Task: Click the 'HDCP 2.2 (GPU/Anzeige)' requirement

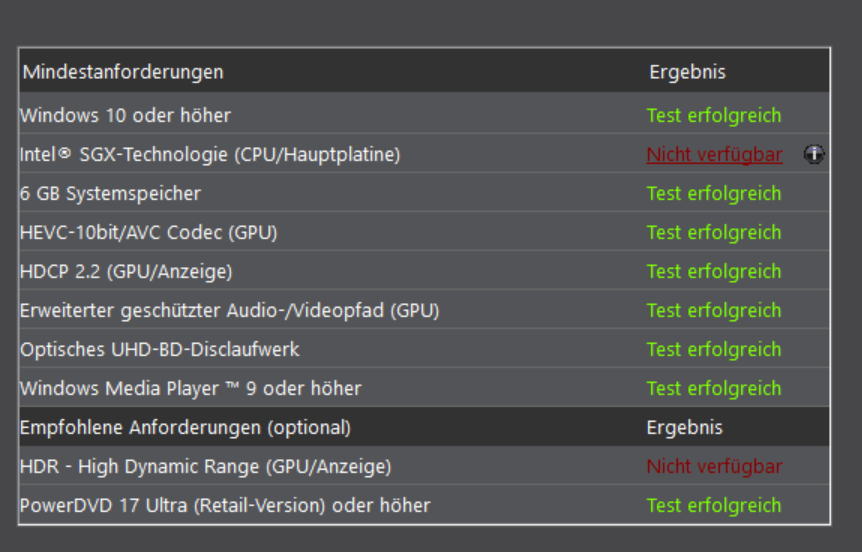Action: point(126,272)
